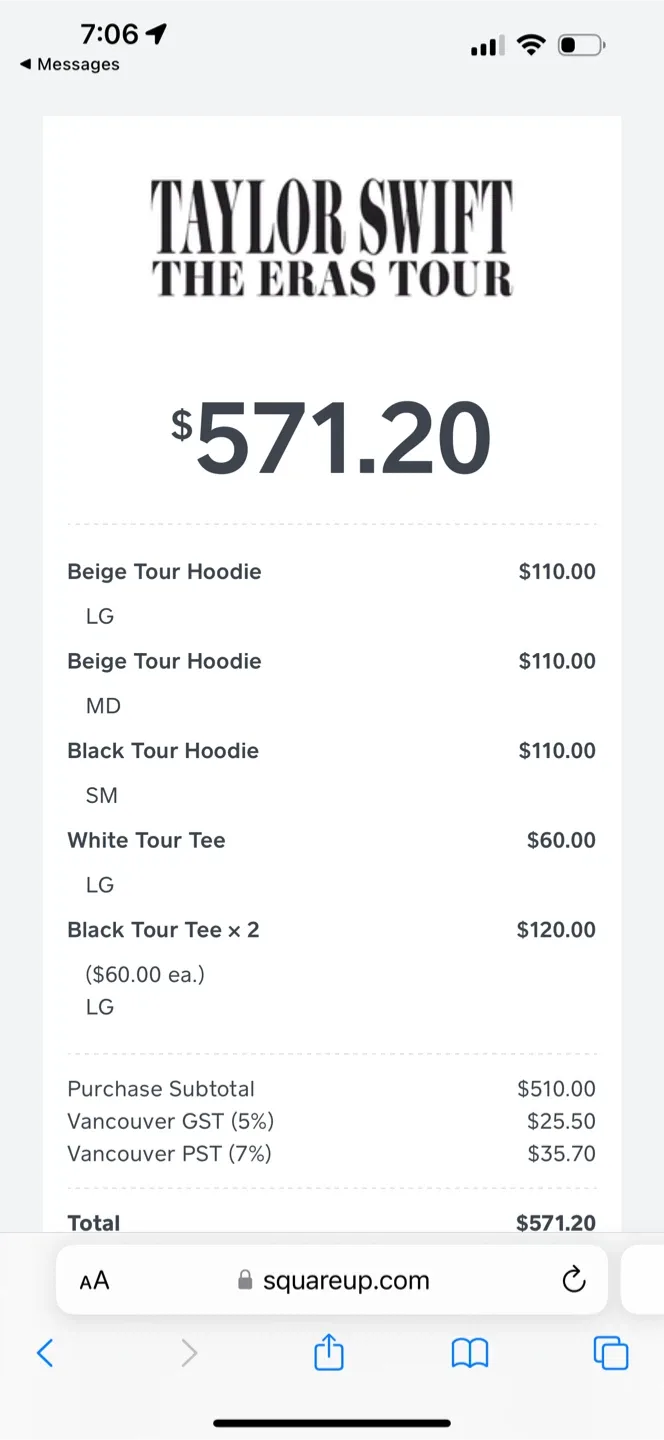Screen dimensions: 664x1440
Task: Tap the squareup.com address field
Action: point(345,1280)
